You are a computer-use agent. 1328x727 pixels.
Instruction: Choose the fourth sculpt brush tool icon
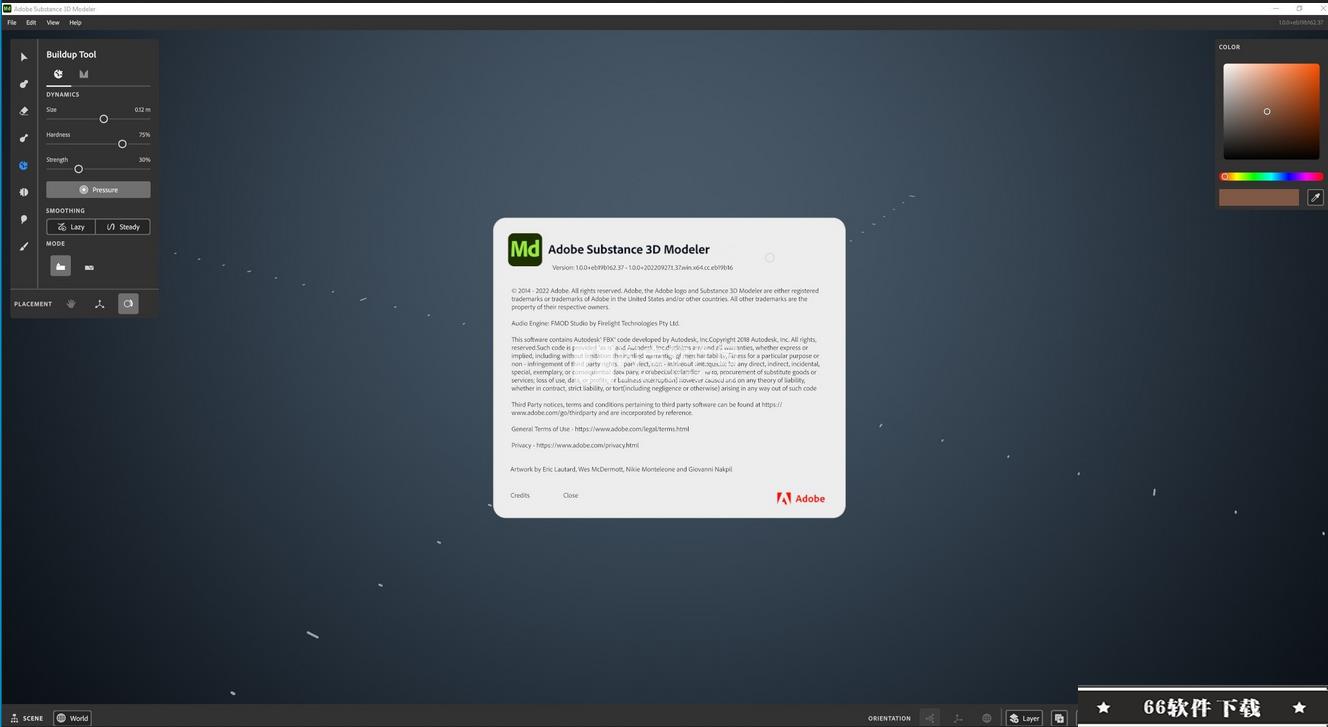(24, 138)
